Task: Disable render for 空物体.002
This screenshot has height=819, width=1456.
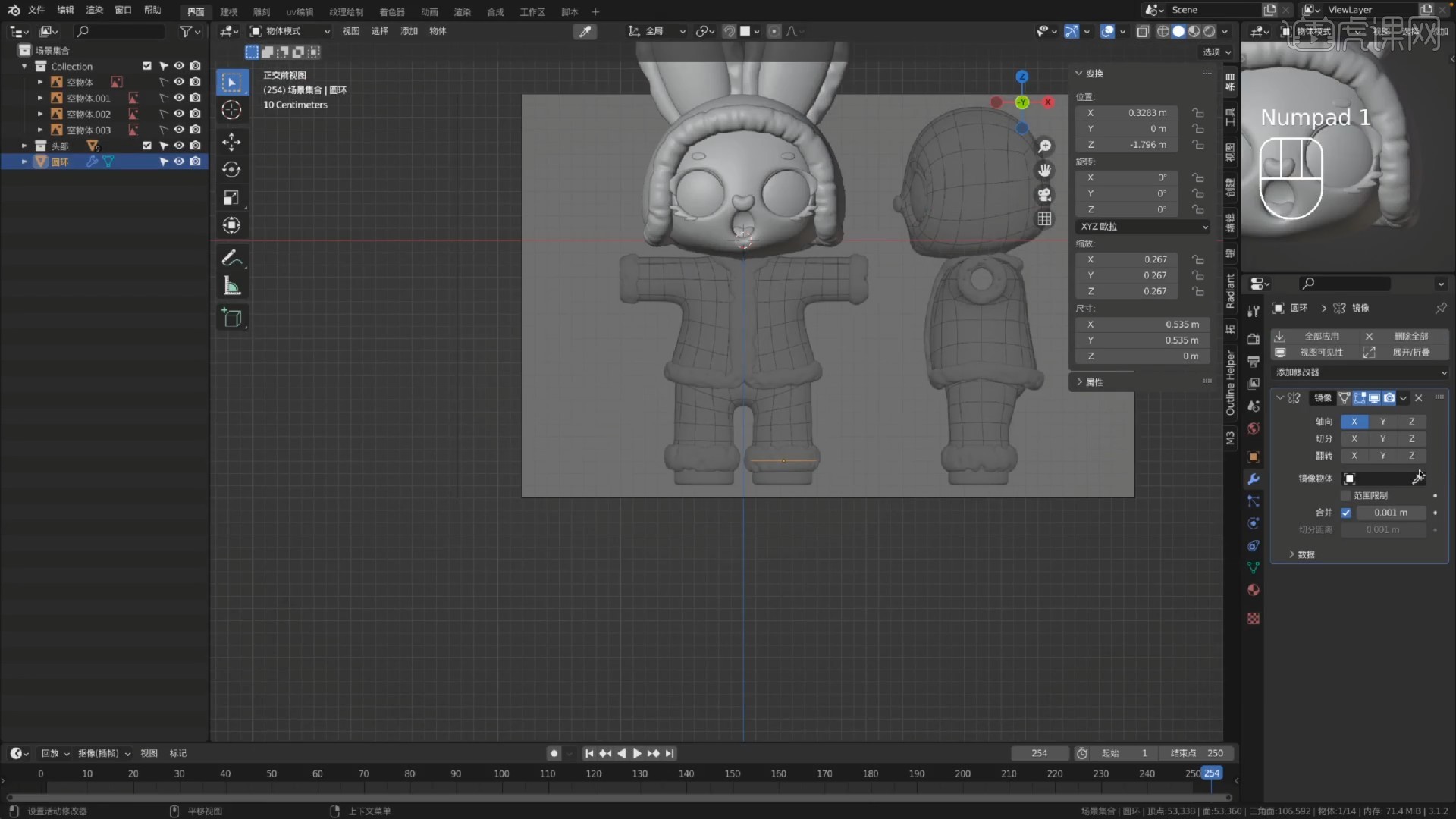Action: coord(195,114)
